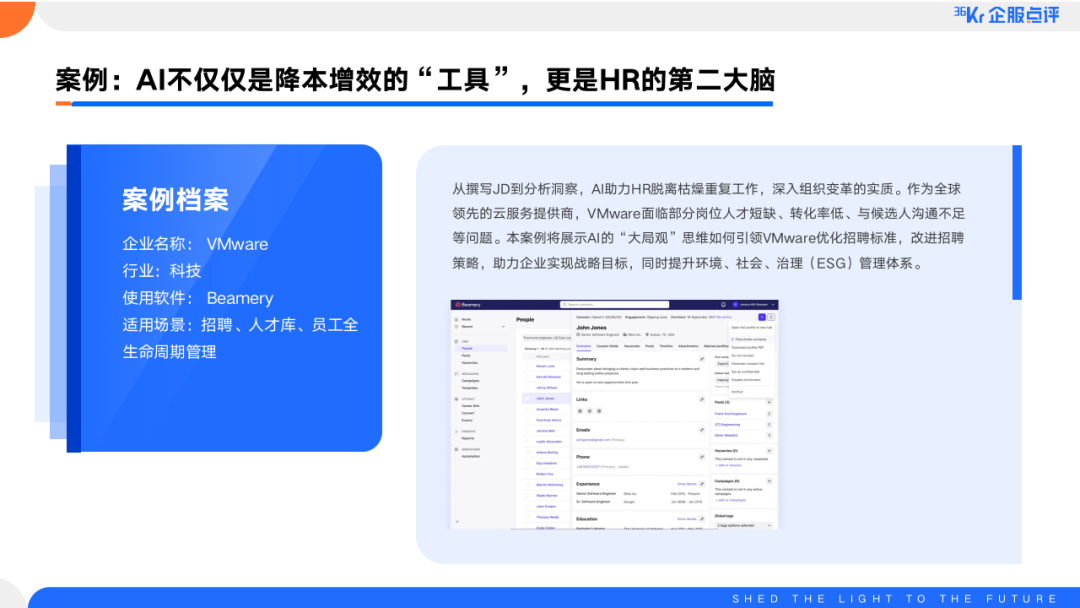Tick the checkbox for Jenny Wilson

(528, 388)
